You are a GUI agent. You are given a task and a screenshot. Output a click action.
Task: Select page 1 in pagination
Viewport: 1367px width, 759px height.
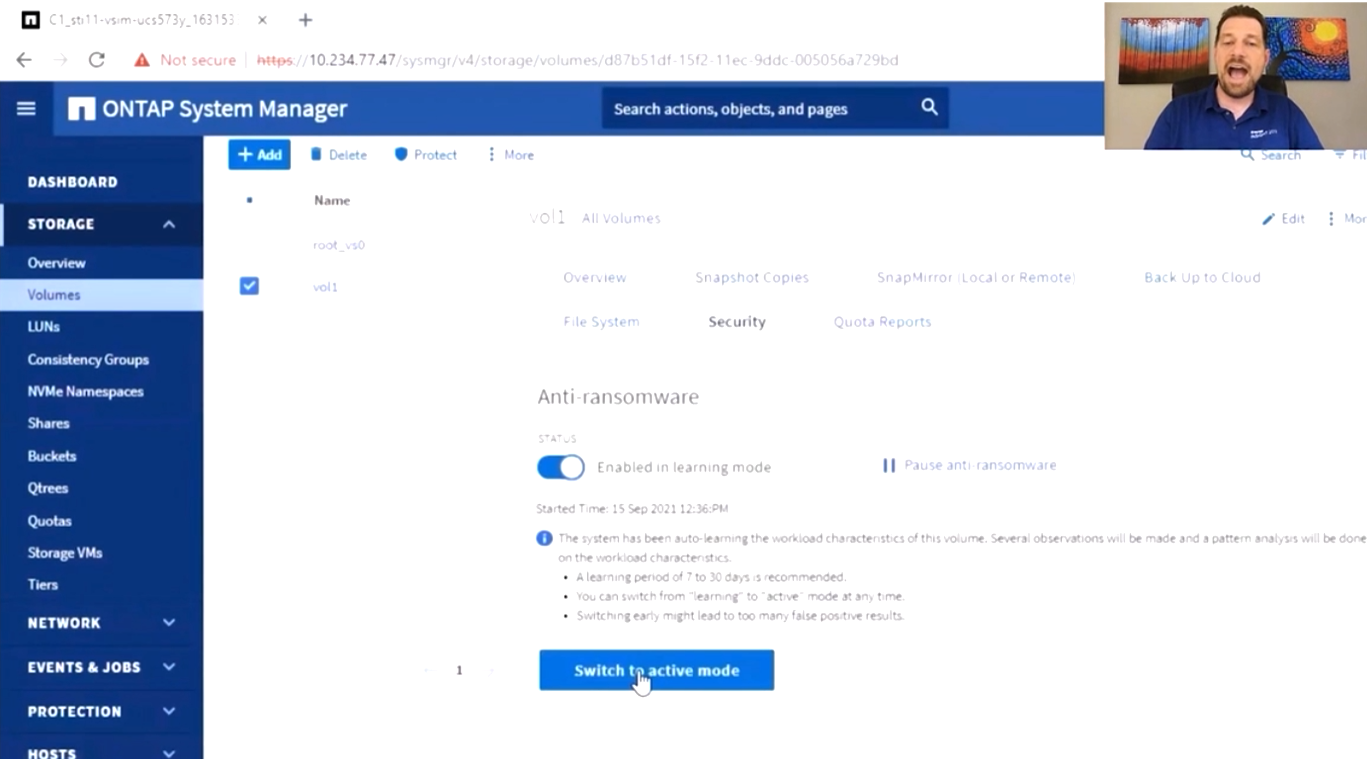(x=459, y=670)
